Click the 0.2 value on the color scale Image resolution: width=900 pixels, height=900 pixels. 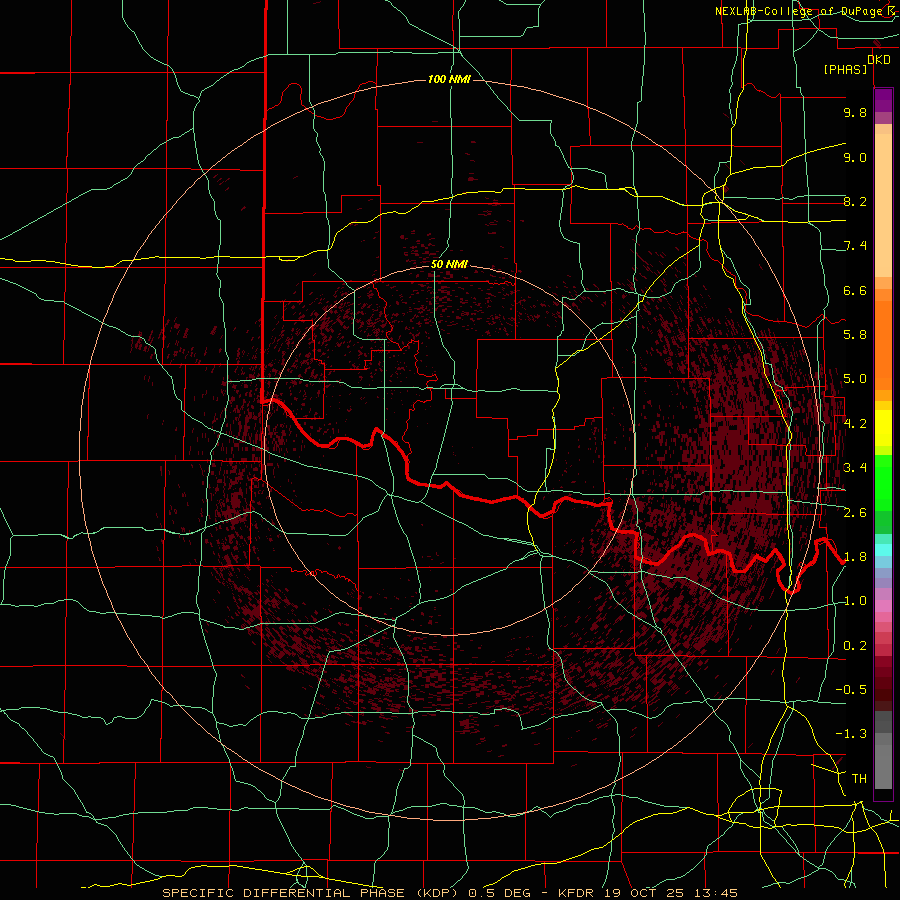click(855, 646)
